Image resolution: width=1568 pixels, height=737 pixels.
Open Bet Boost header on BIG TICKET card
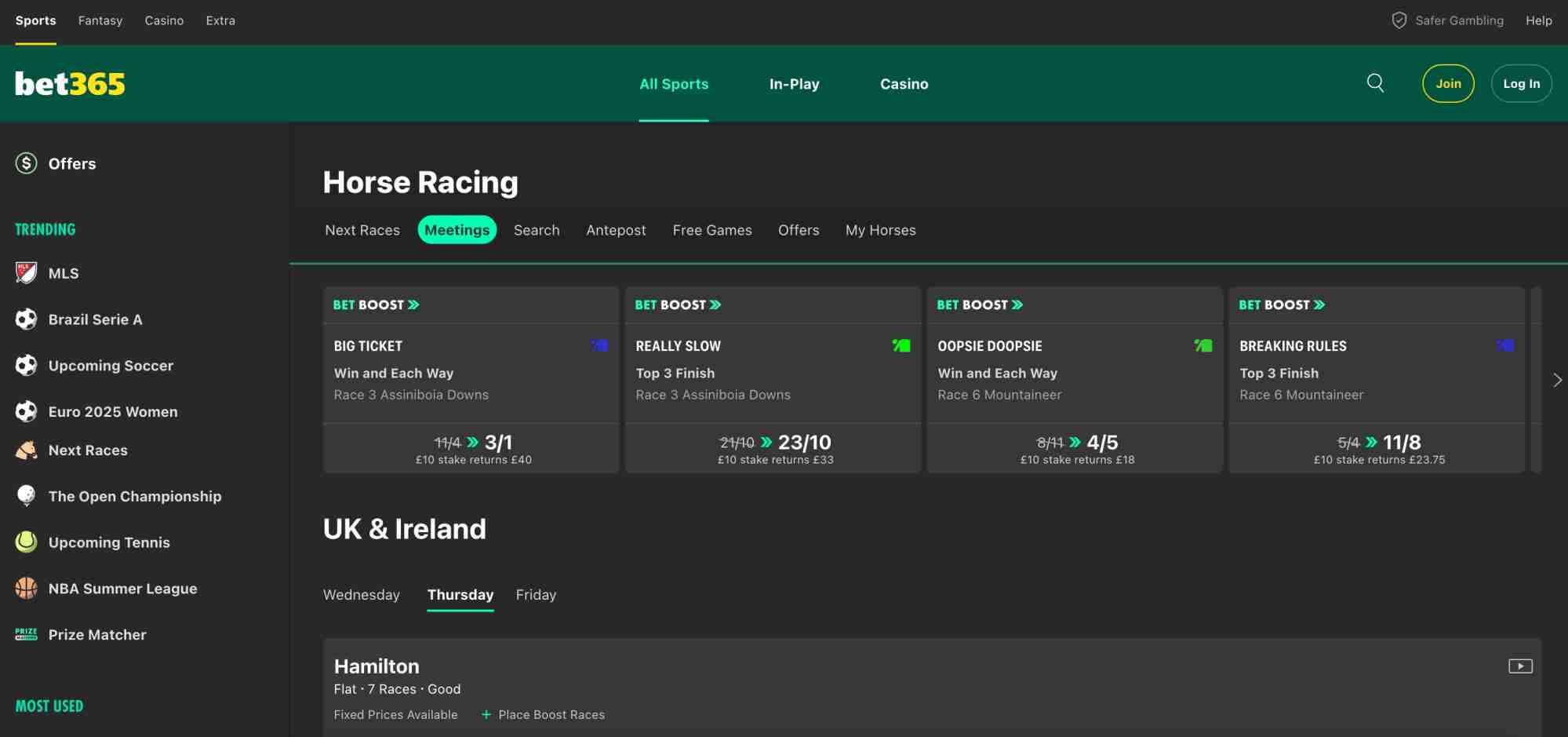[x=377, y=305]
